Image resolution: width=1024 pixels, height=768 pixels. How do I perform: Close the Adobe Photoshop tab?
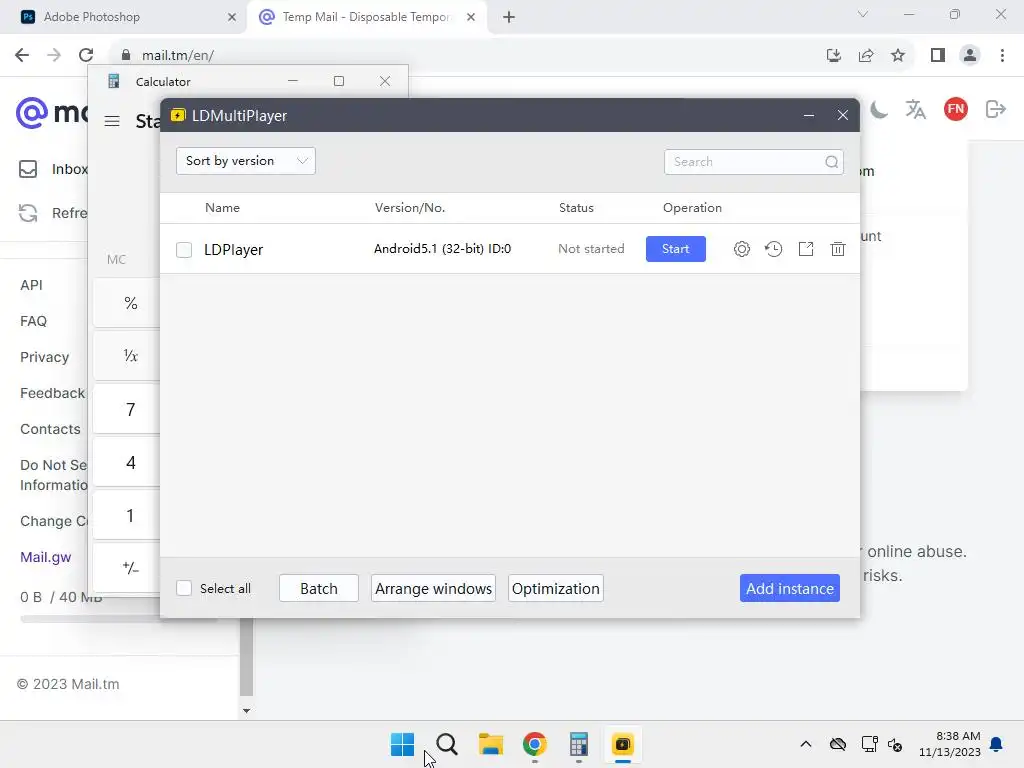click(232, 17)
